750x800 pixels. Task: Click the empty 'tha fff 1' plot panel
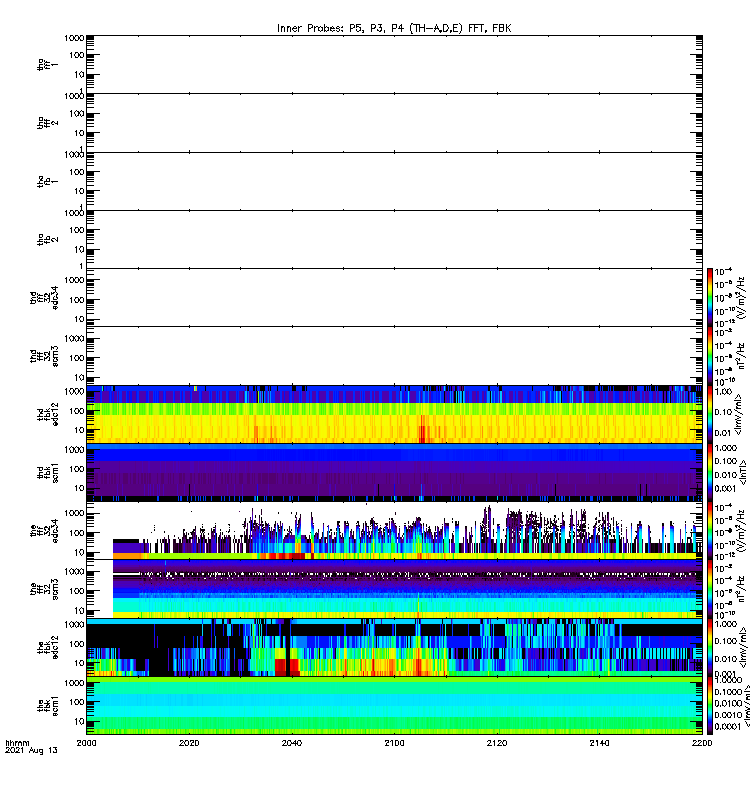coord(394,64)
